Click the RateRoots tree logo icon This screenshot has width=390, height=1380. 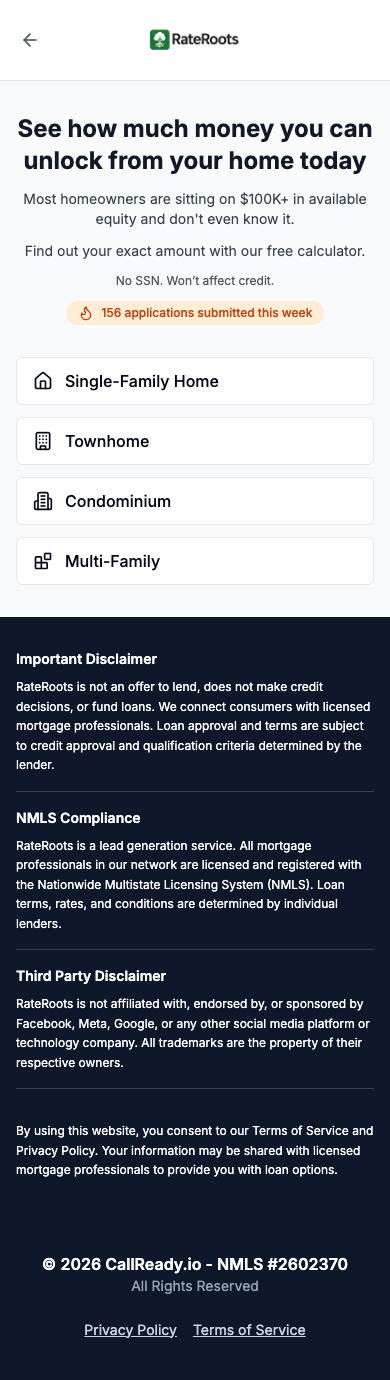point(160,40)
